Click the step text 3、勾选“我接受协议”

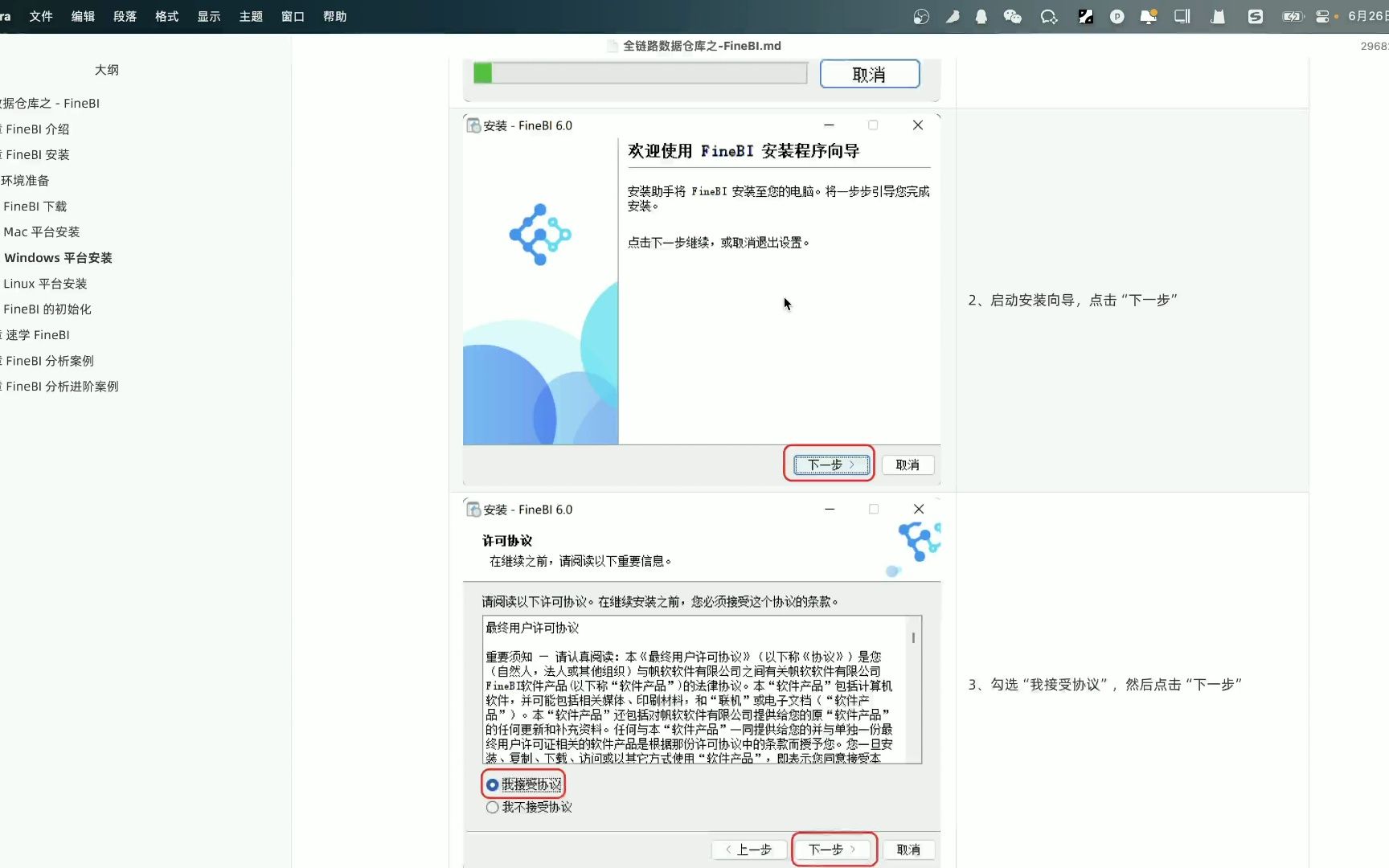(x=1104, y=684)
